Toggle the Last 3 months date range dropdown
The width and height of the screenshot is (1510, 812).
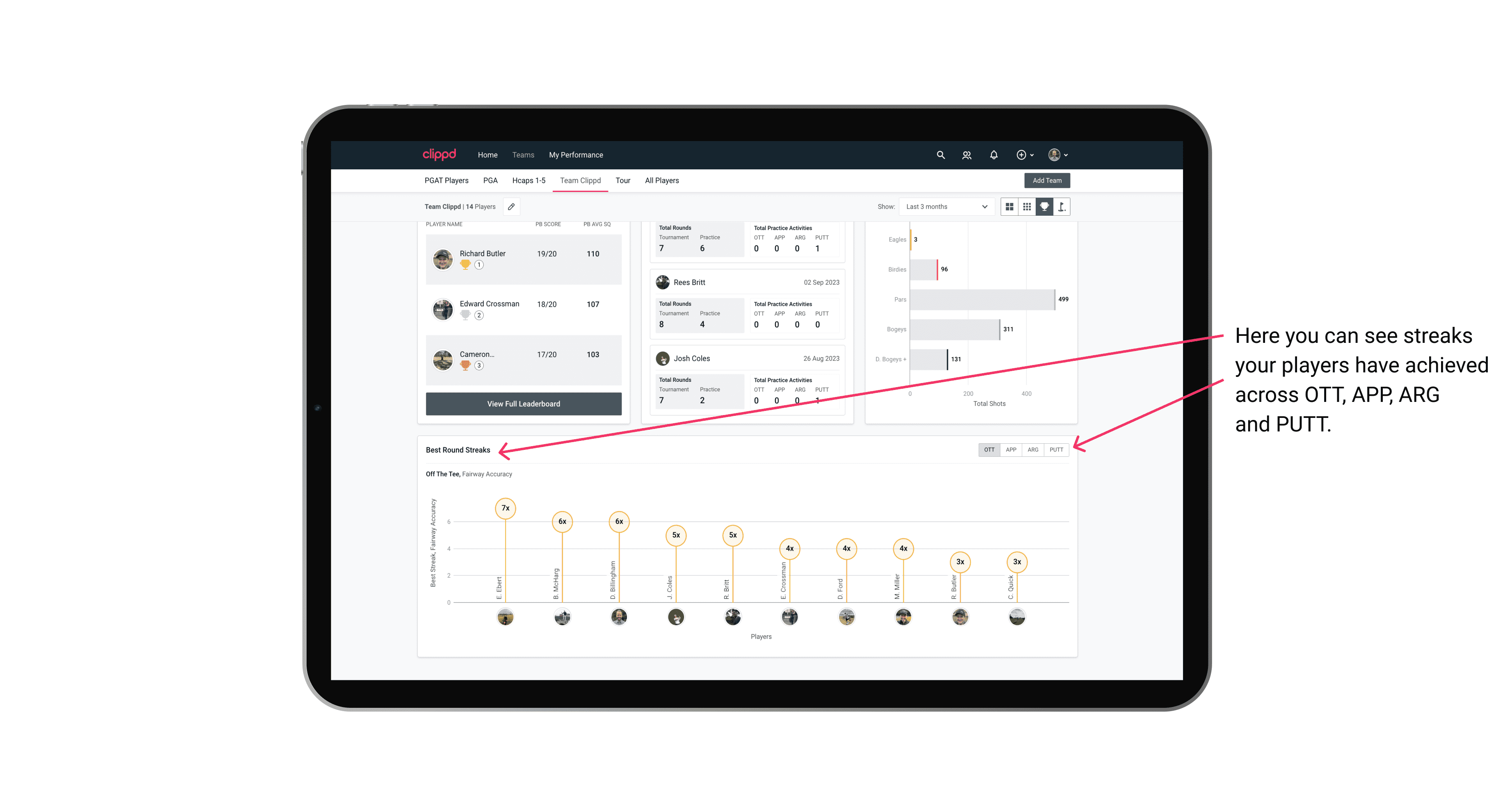[x=945, y=207]
